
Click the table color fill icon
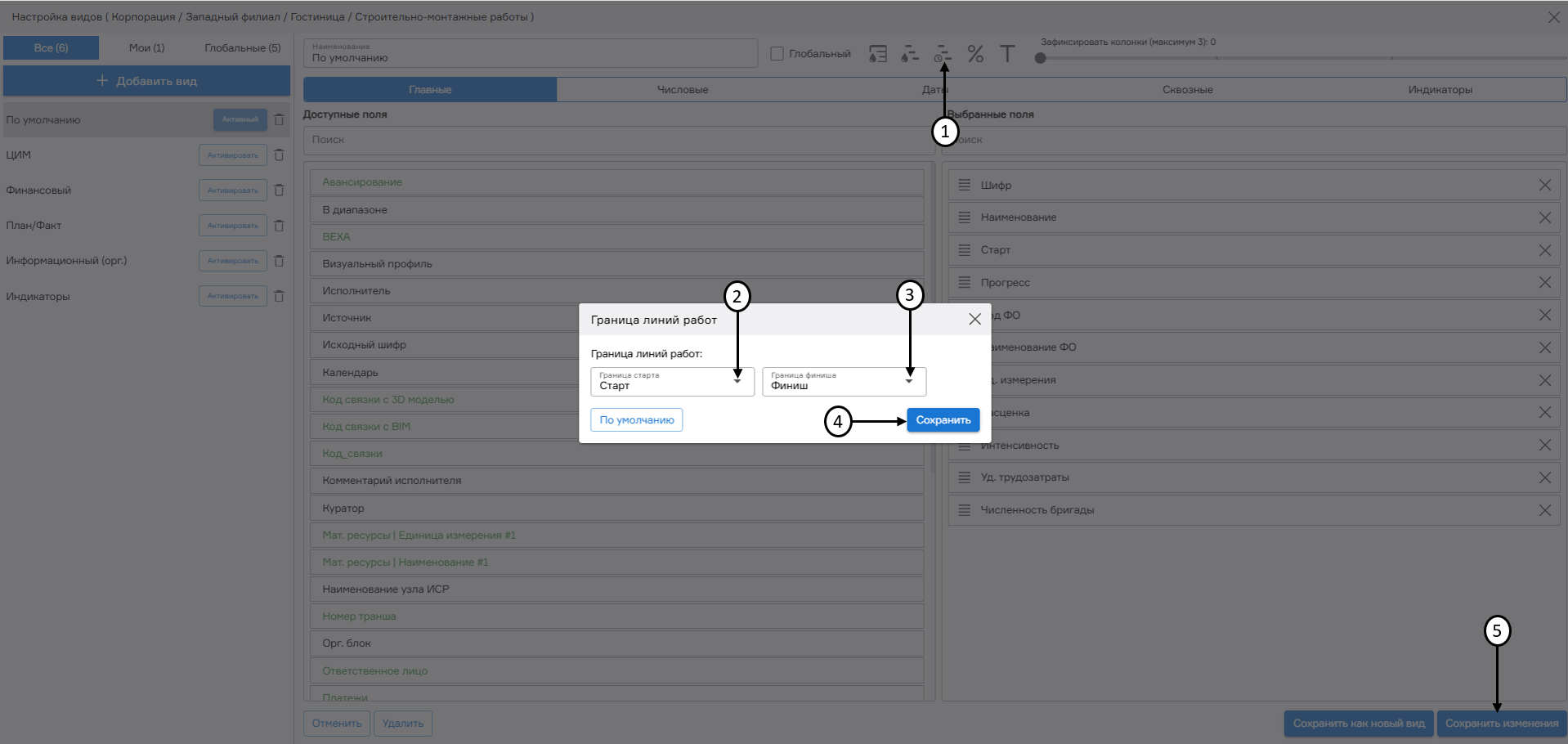point(877,54)
